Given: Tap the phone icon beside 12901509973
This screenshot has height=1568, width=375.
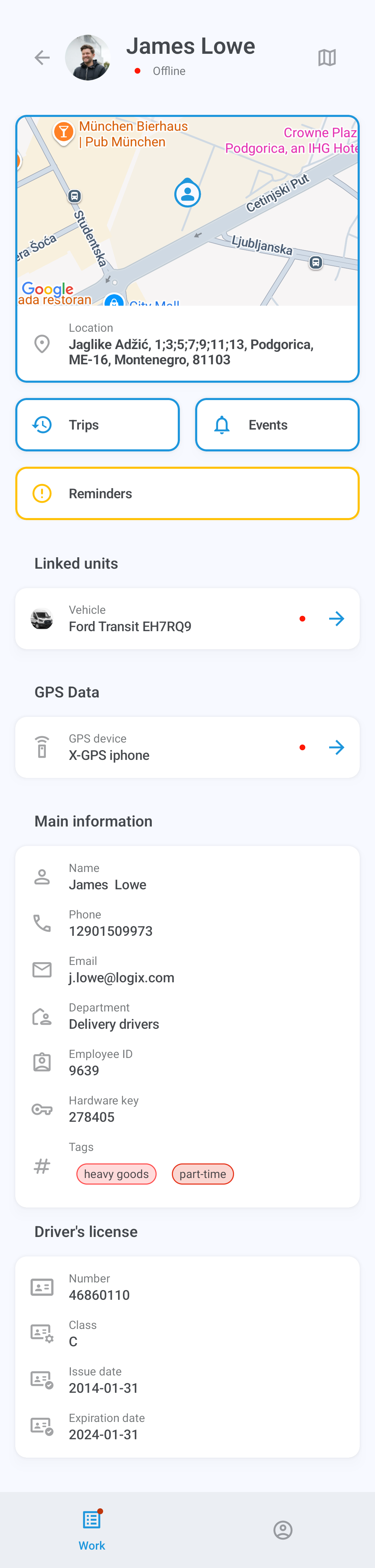Looking at the screenshot, I should coord(42,923).
